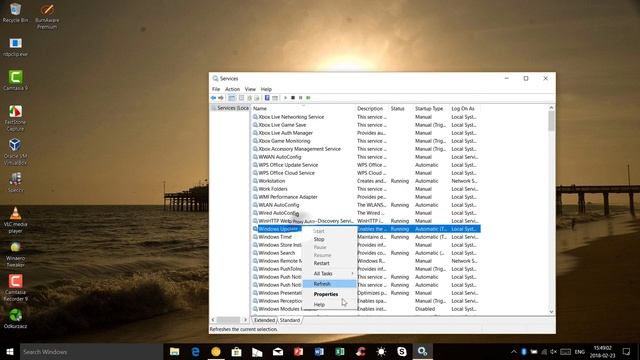Choose Stop in the context menu
Viewport: 640px width, 360px height.
[x=330, y=239]
